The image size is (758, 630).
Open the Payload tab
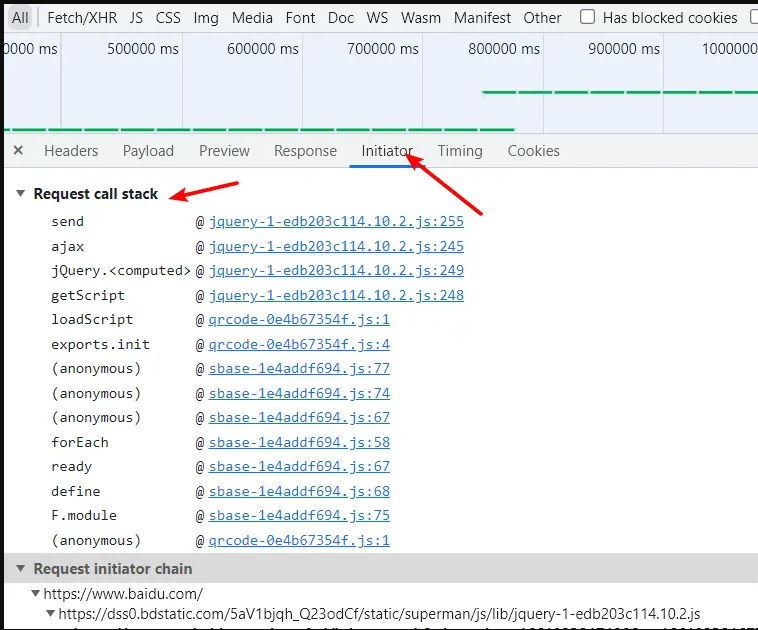pyautogui.click(x=148, y=151)
